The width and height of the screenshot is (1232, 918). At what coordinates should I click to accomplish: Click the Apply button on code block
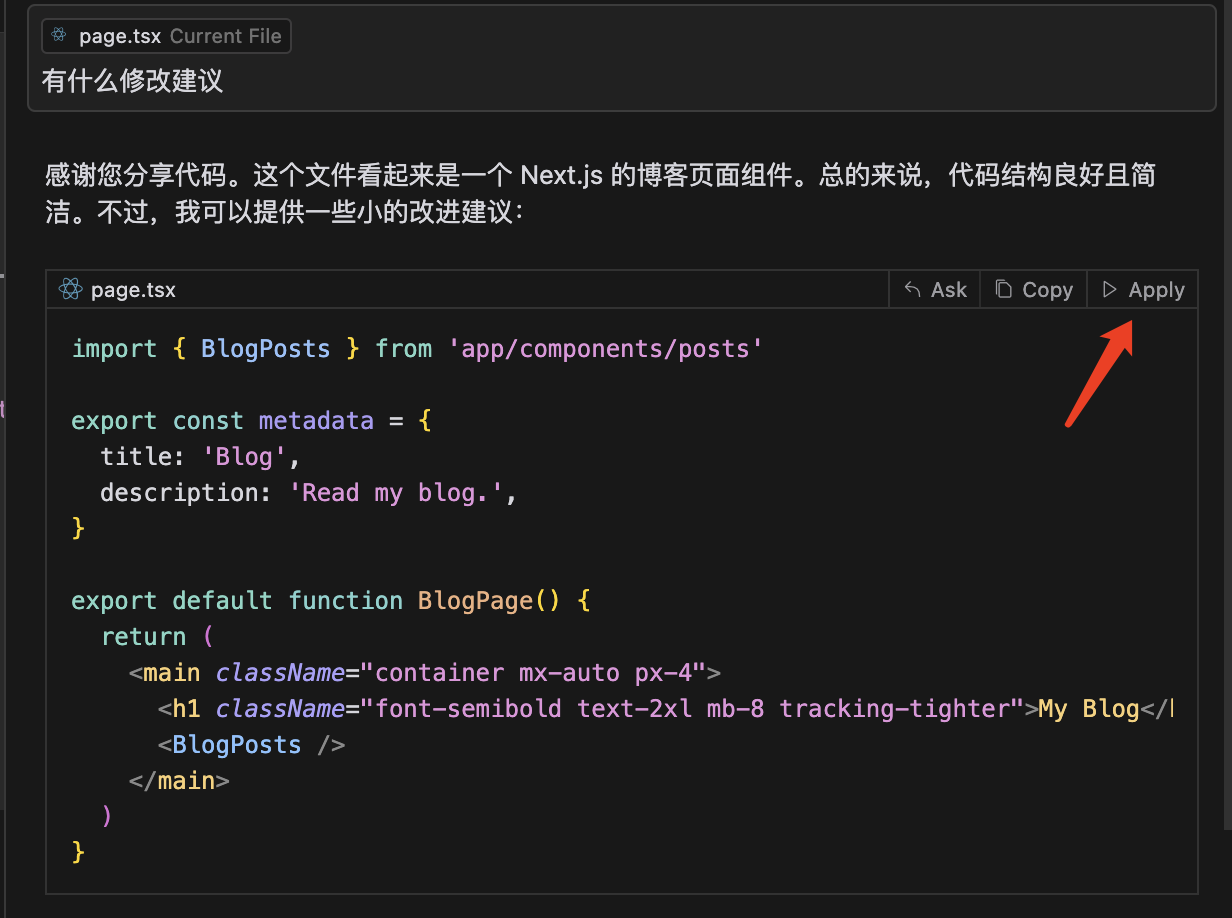pyautogui.click(x=1142, y=290)
